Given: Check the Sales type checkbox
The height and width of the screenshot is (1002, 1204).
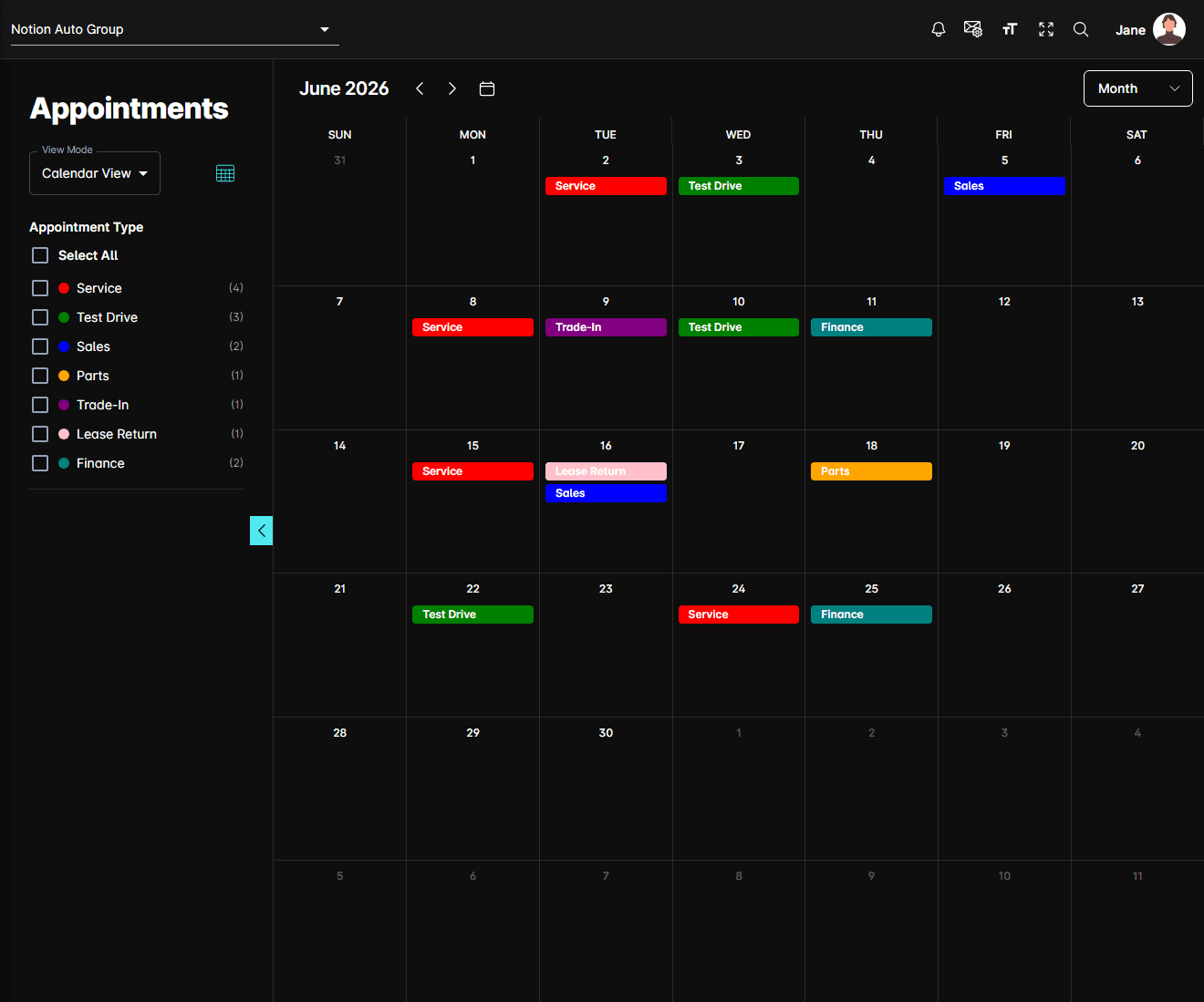Looking at the screenshot, I should pyautogui.click(x=40, y=346).
